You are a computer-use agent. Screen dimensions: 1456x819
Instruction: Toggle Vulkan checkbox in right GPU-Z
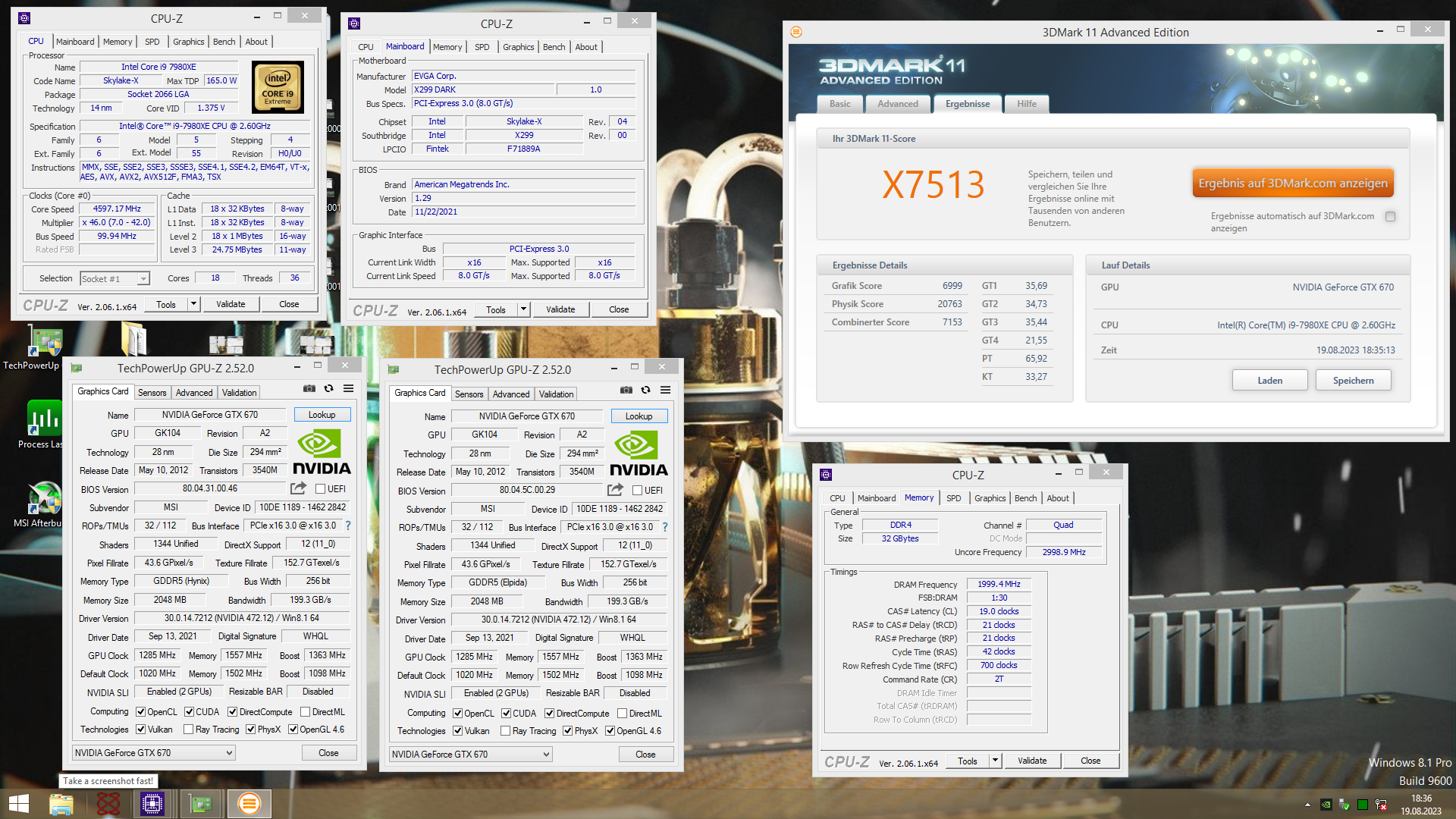coord(457,731)
